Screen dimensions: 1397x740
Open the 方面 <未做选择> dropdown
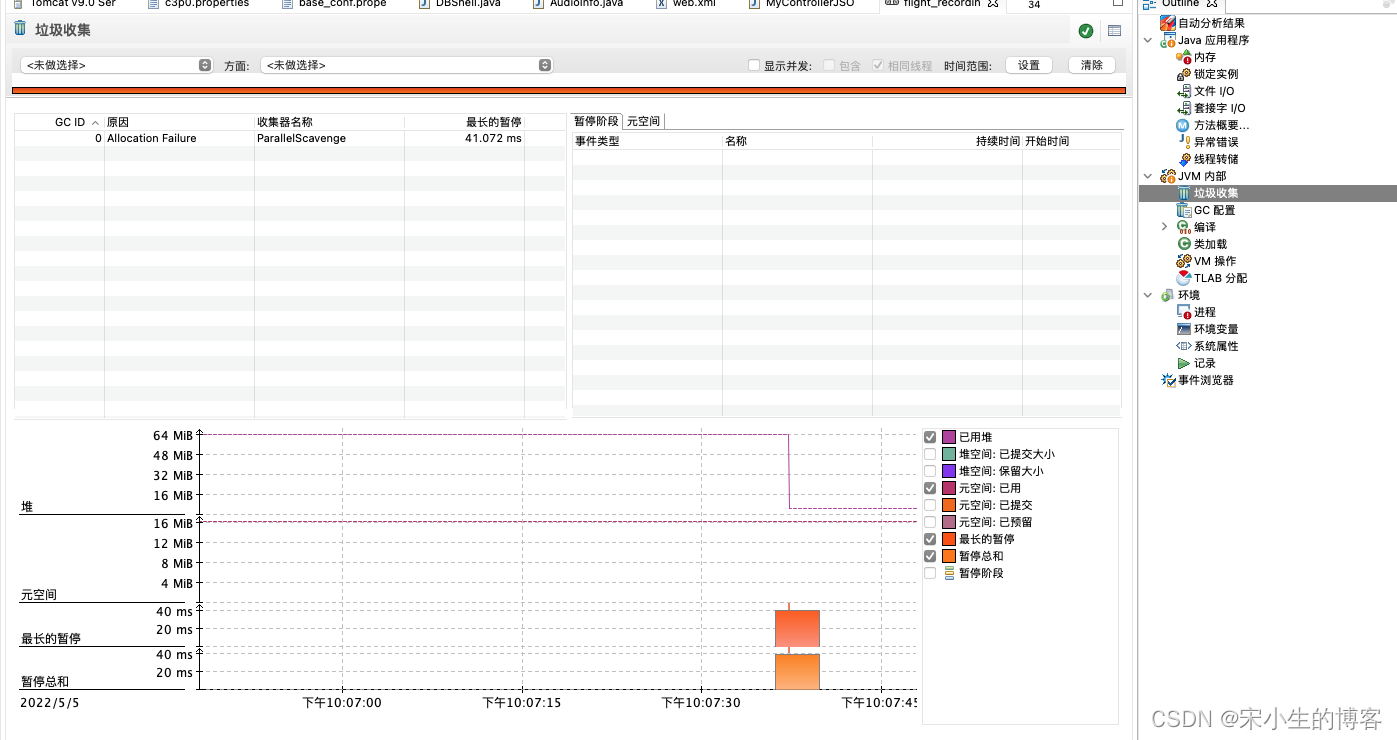406,65
